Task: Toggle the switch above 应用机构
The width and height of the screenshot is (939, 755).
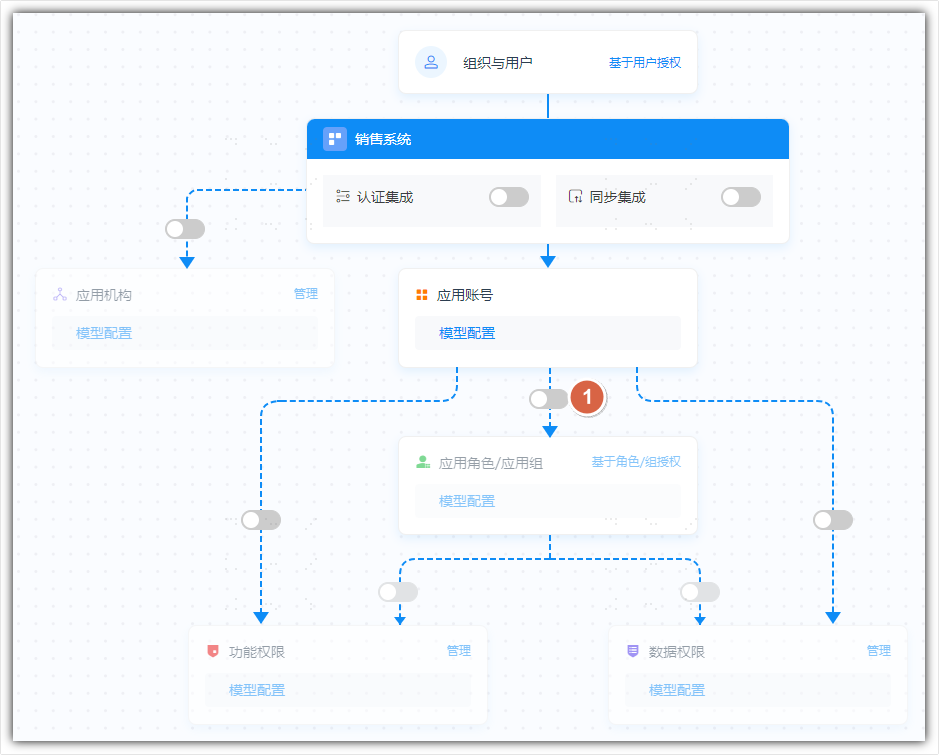Action: click(x=185, y=229)
